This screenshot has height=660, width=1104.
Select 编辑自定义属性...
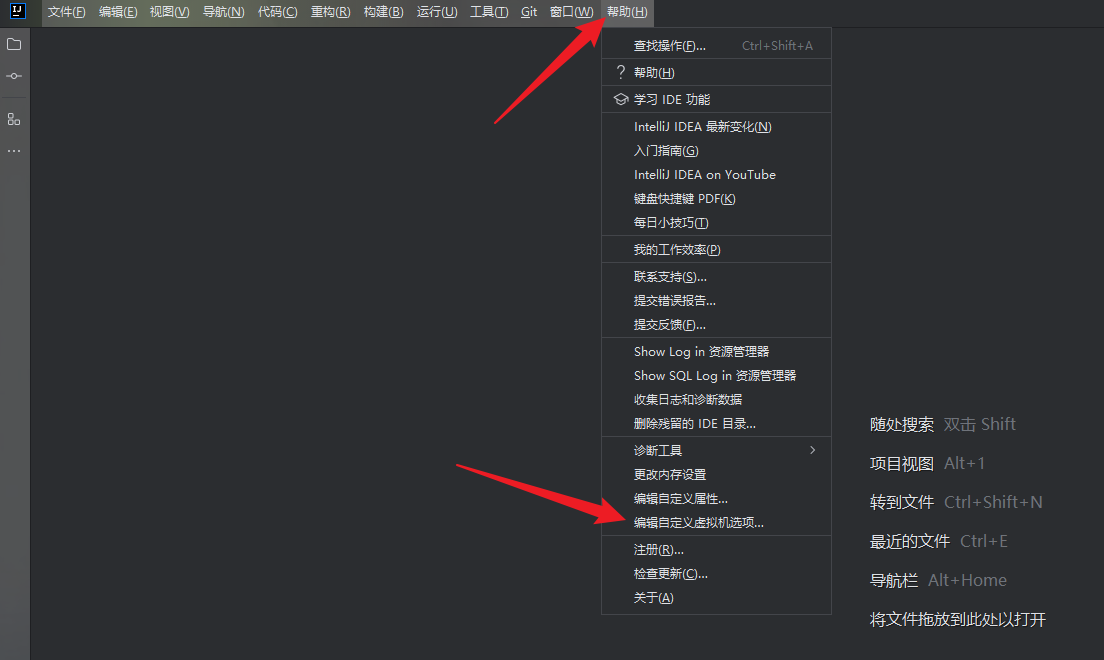pyautogui.click(x=716, y=499)
